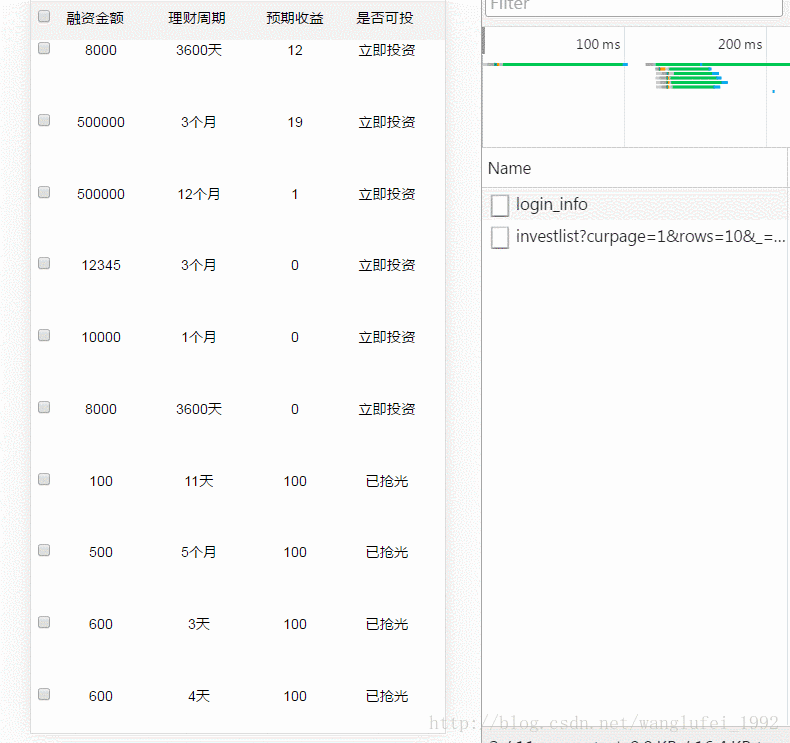Check the box for the 10000 / 1个月 row
Viewport: 790px width, 743px height.
pyautogui.click(x=44, y=335)
